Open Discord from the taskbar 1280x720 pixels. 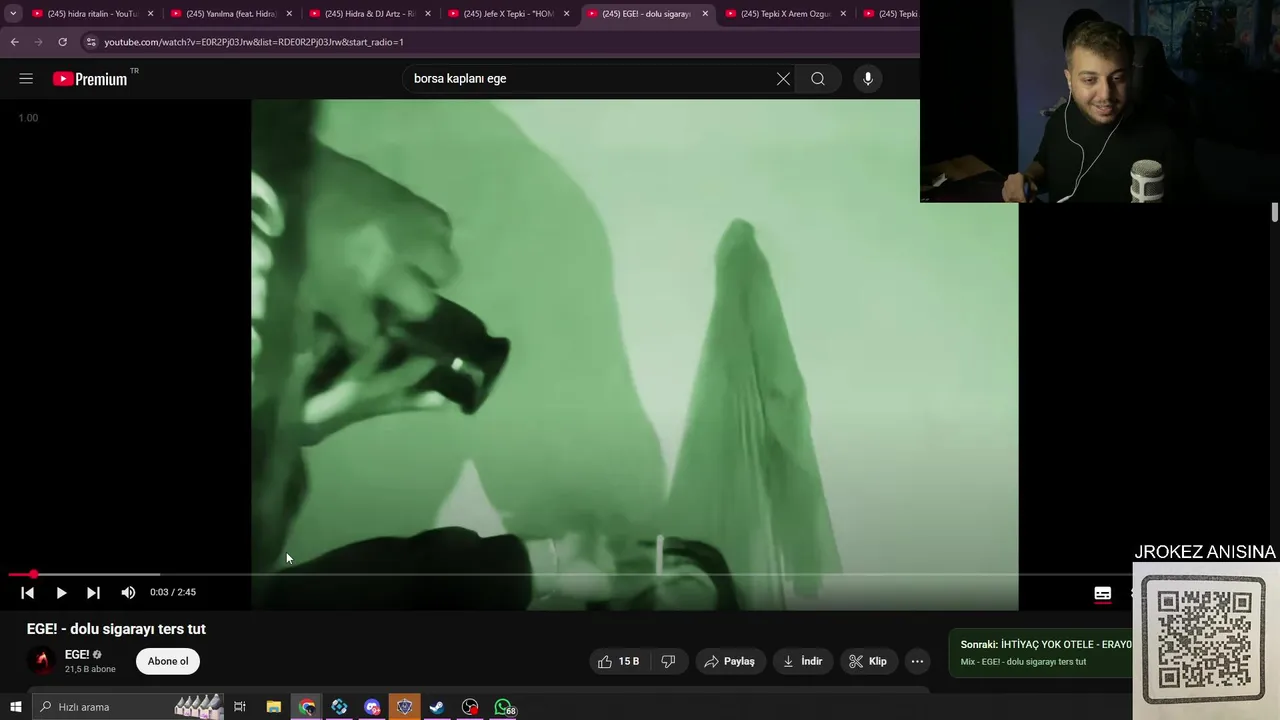pos(372,707)
